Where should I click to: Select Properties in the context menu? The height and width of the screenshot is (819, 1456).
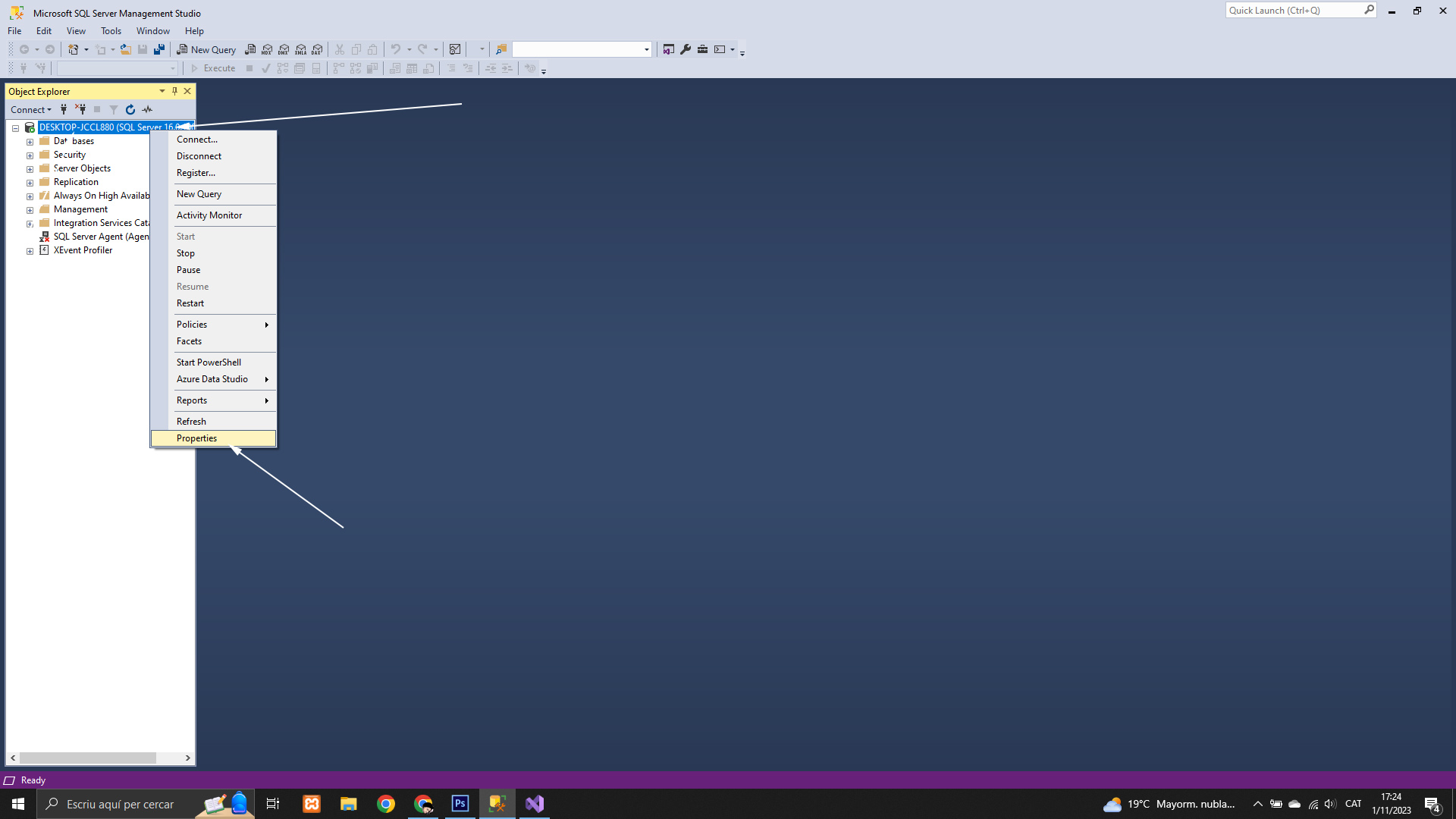pos(196,438)
